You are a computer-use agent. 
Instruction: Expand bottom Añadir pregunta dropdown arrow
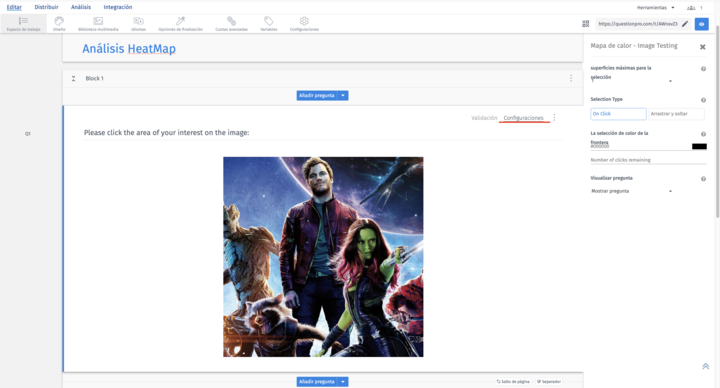(343, 382)
